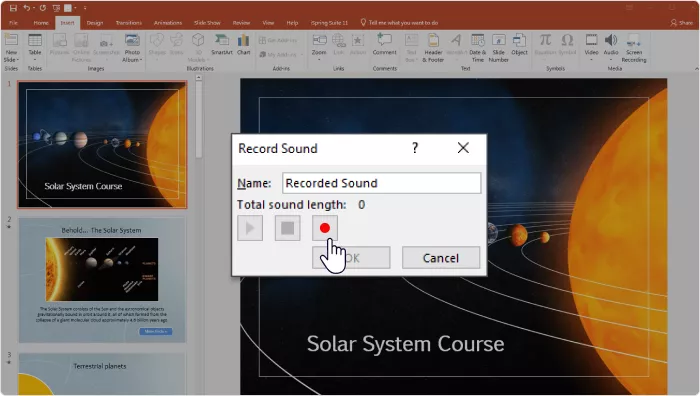The image size is (700, 396).
Task: Cancel the Record Sound dialog
Action: [441, 258]
